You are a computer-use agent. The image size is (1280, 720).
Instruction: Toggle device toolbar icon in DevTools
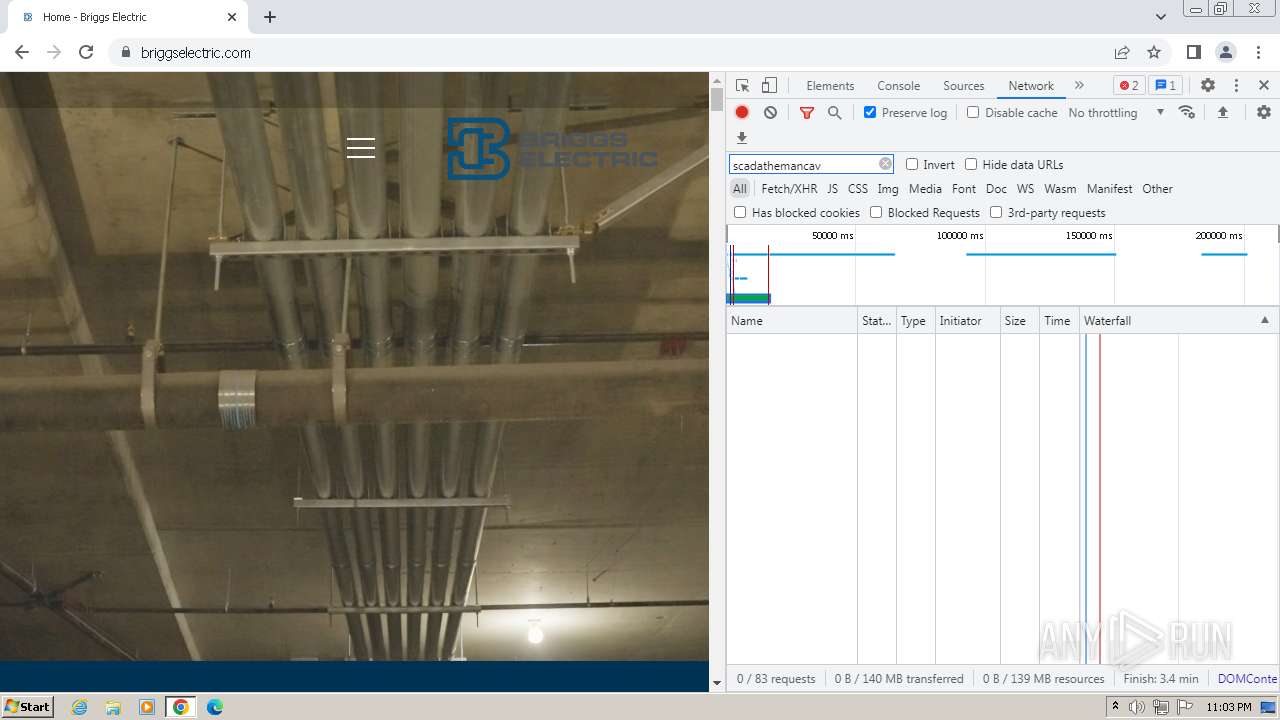[x=769, y=86]
